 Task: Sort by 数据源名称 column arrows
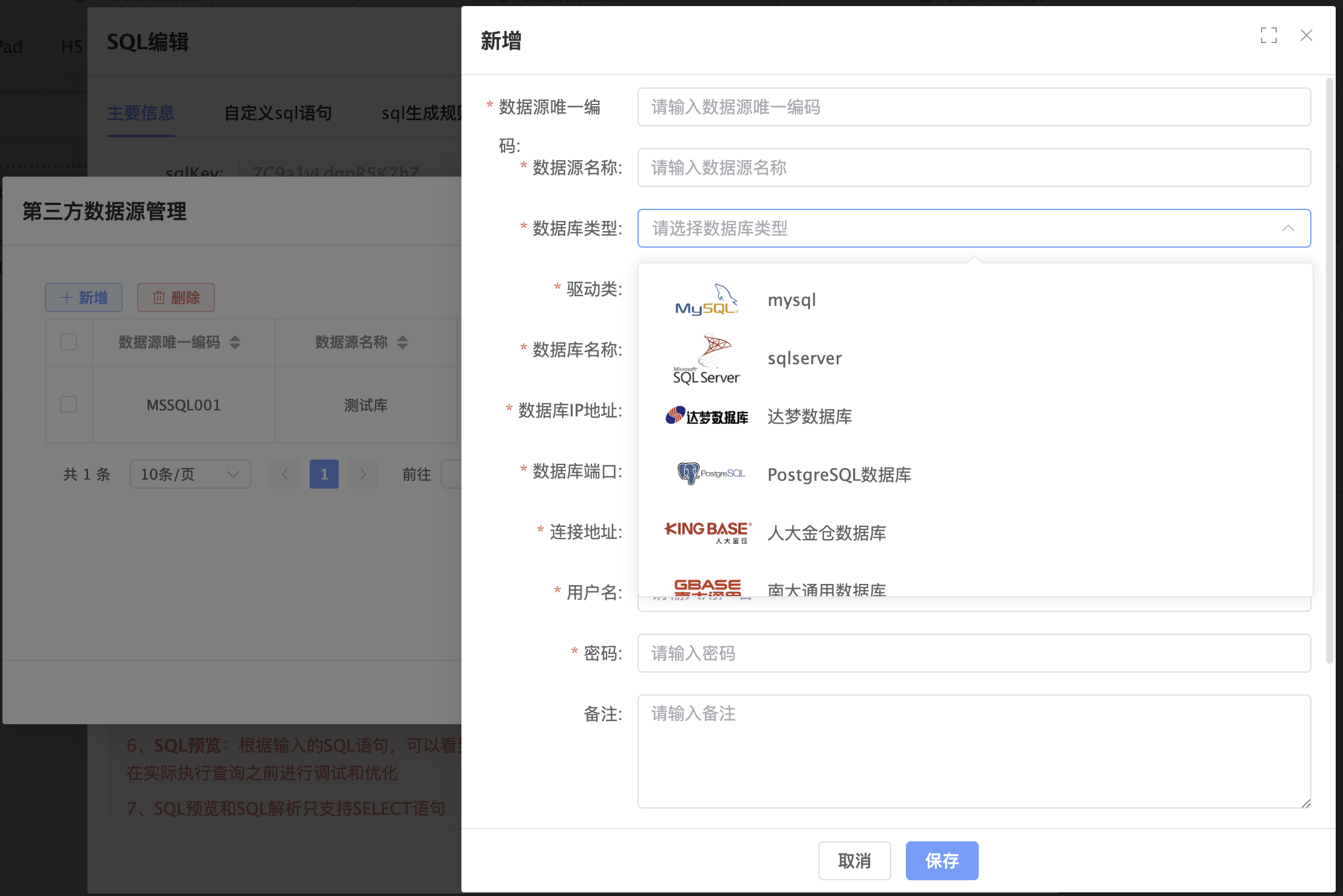pos(403,342)
